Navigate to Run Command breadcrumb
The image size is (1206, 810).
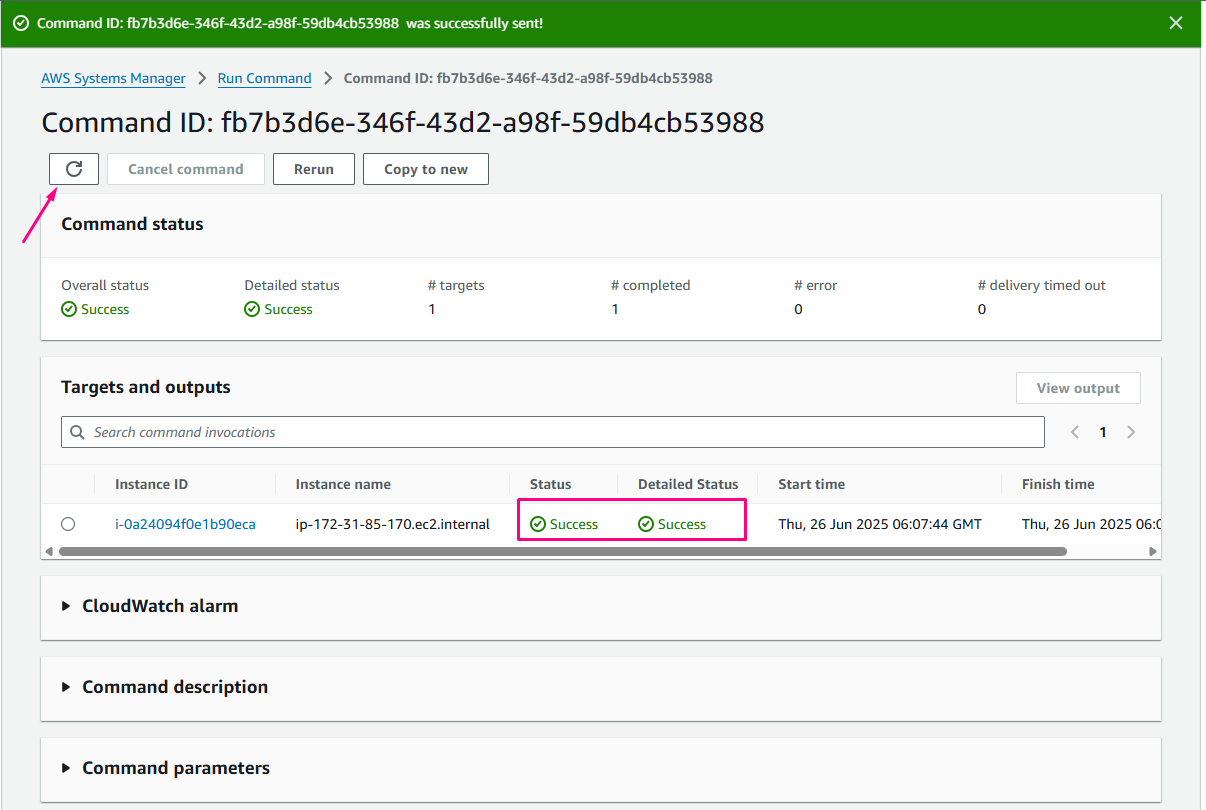click(264, 78)
